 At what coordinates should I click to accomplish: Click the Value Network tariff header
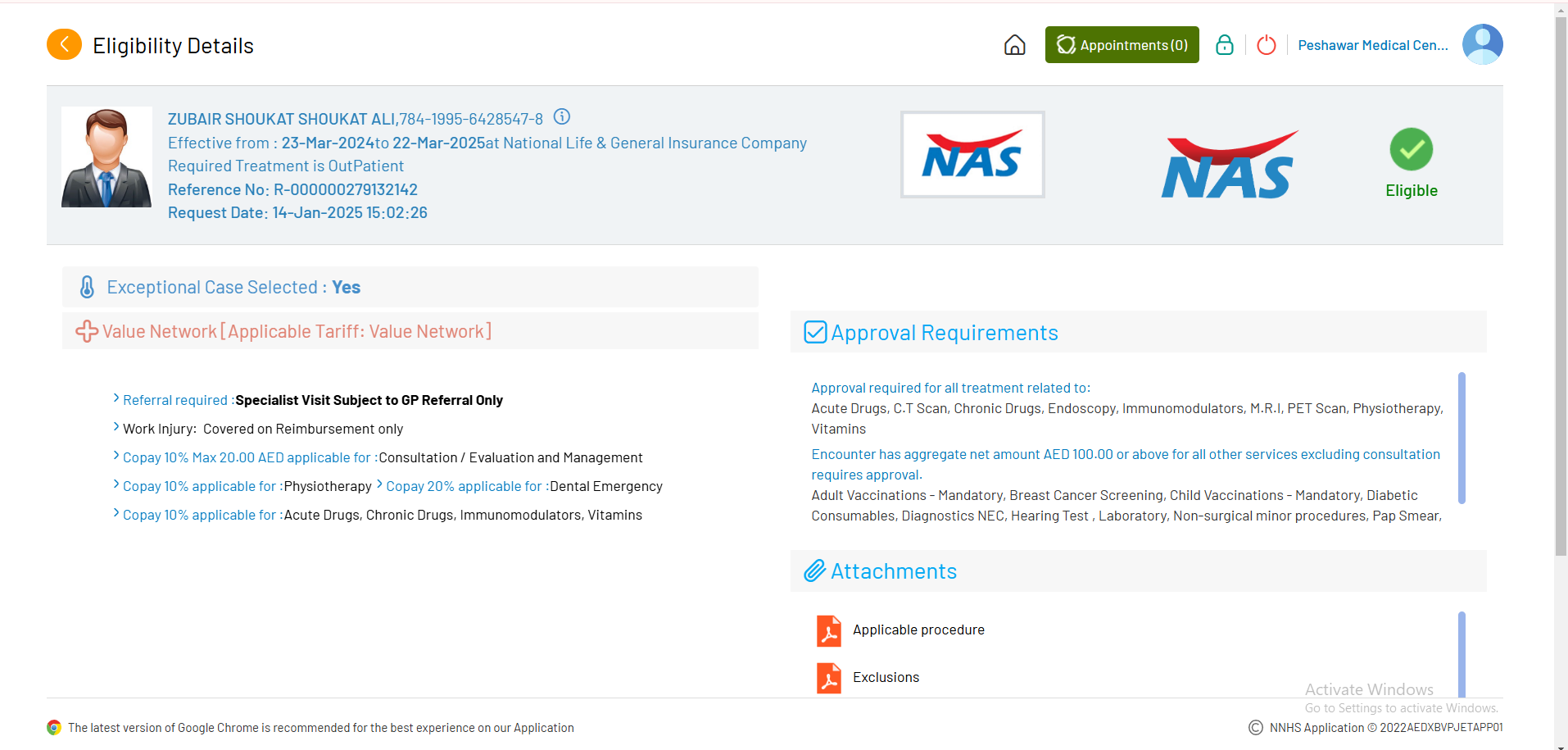(x=296, y=331)
